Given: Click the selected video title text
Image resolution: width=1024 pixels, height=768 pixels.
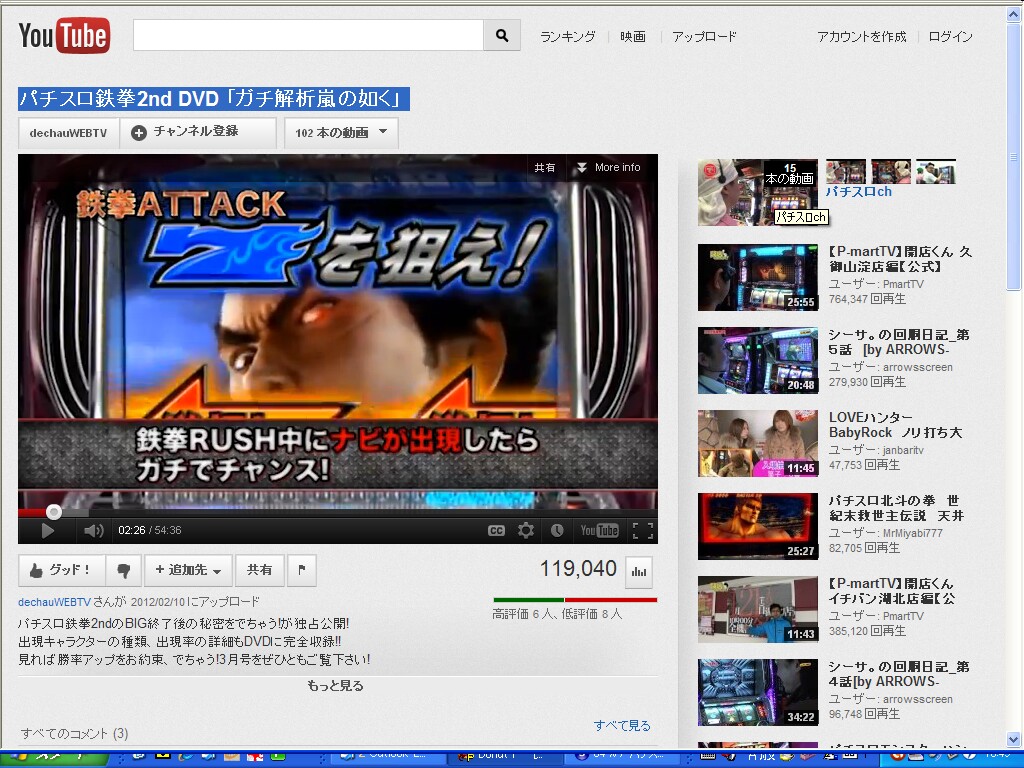Looking at the screenshot, I should coord(214,99).
